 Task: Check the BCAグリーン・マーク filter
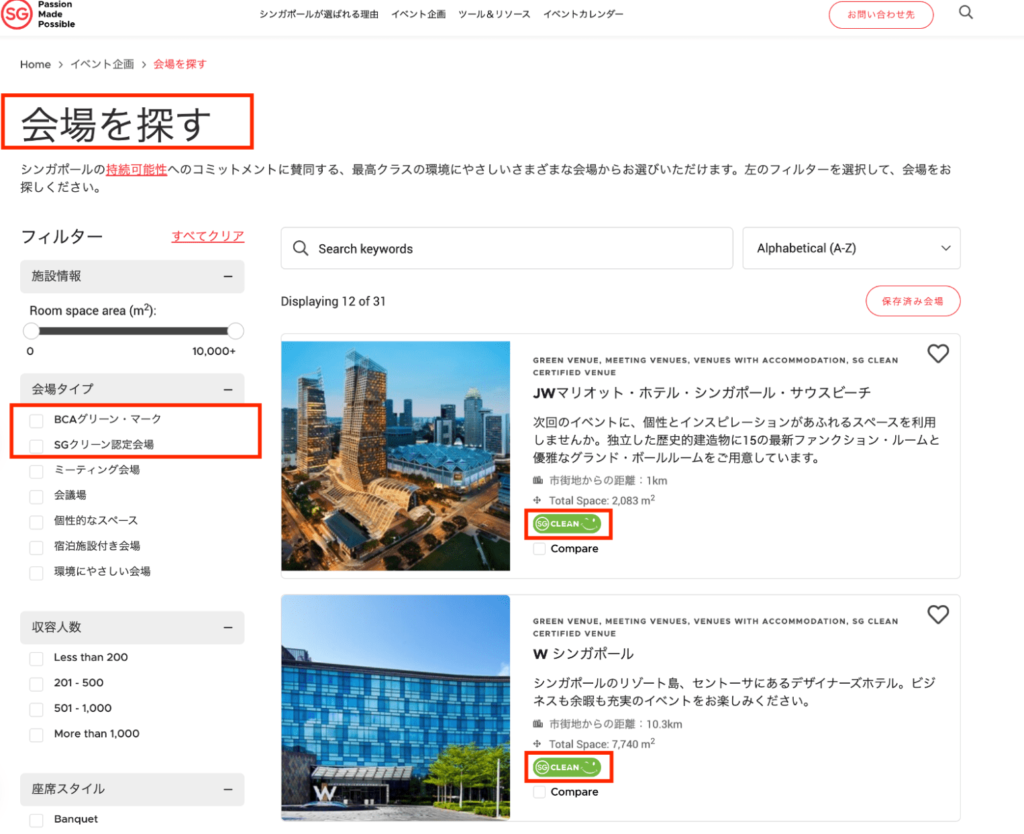(37, 420)
